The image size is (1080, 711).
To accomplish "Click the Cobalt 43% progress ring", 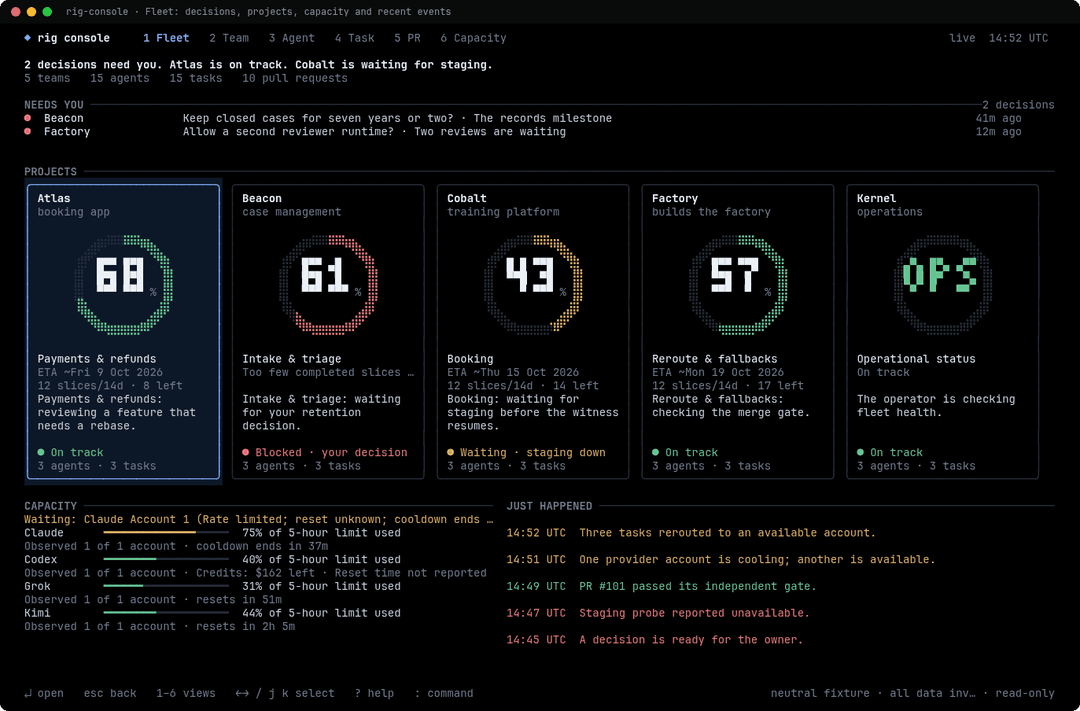I will click(533, 285).
